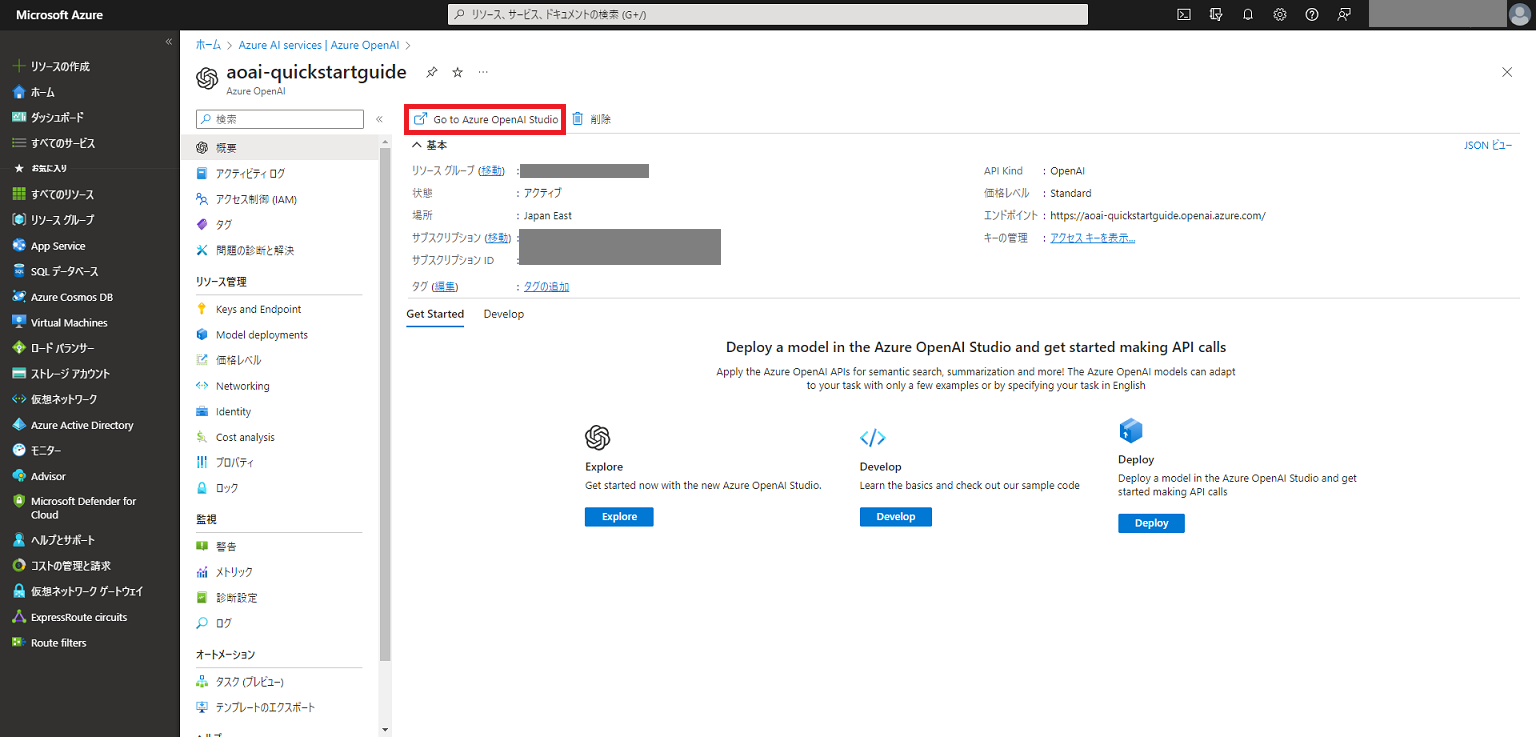Click the notifications bell icon

point(1248,15)
